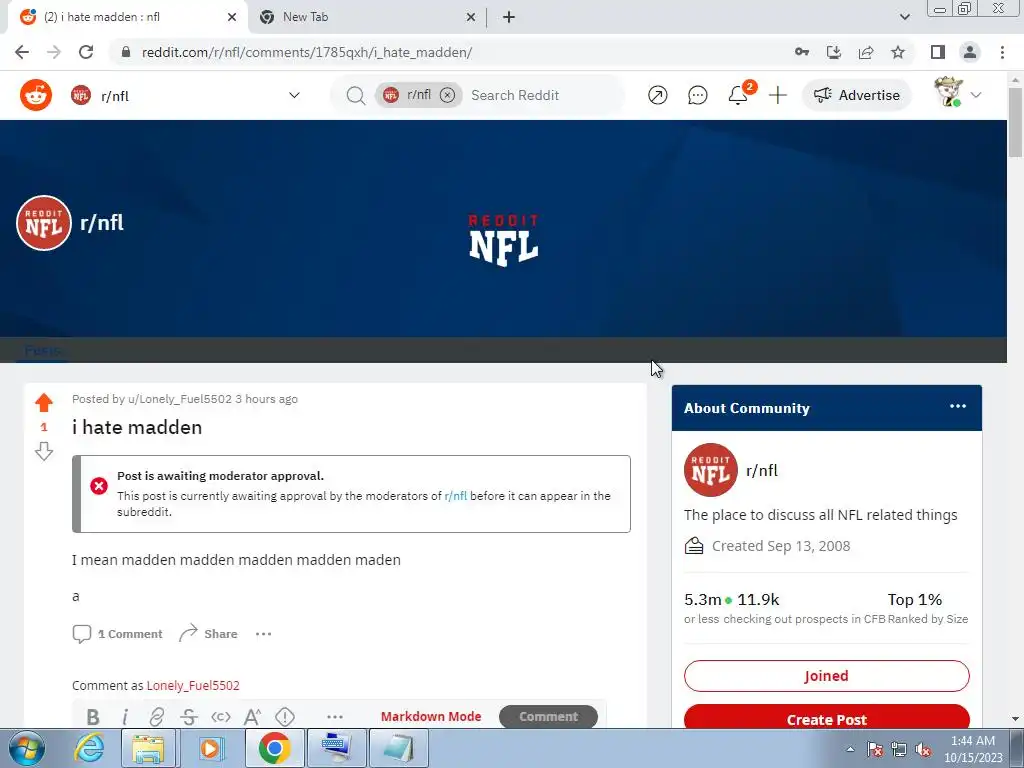Open the notifications bell
This screenshot has height=768, width=1024.
pos(738,95)
